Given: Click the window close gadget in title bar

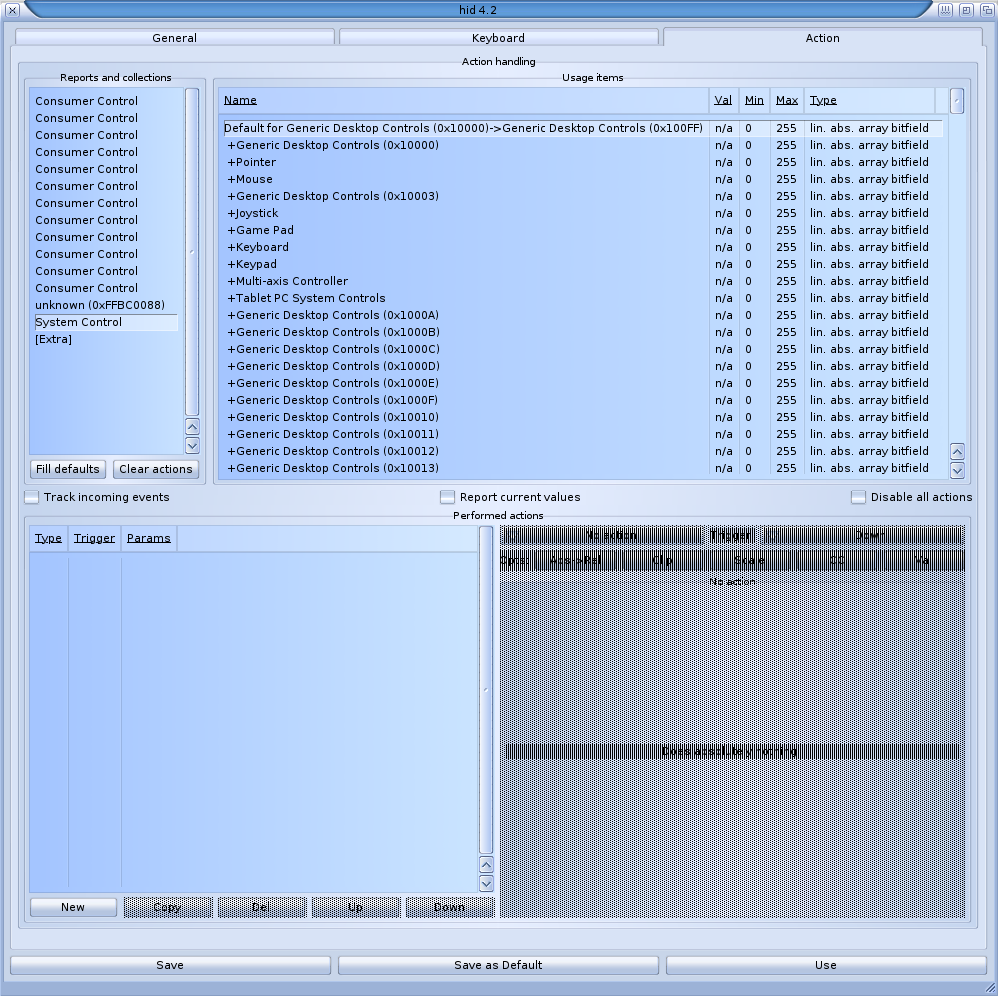Looking at the screenshot, I should click(x=12, y=10).
